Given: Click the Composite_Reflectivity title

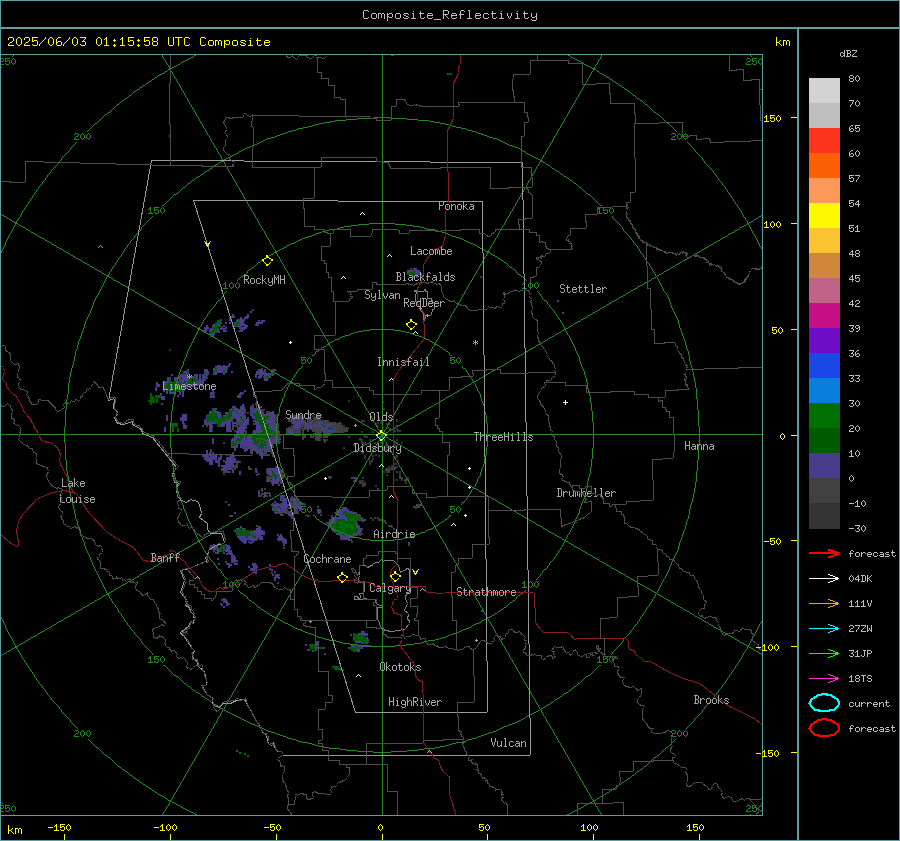Looking at the screenshot, I should point(450,15).
